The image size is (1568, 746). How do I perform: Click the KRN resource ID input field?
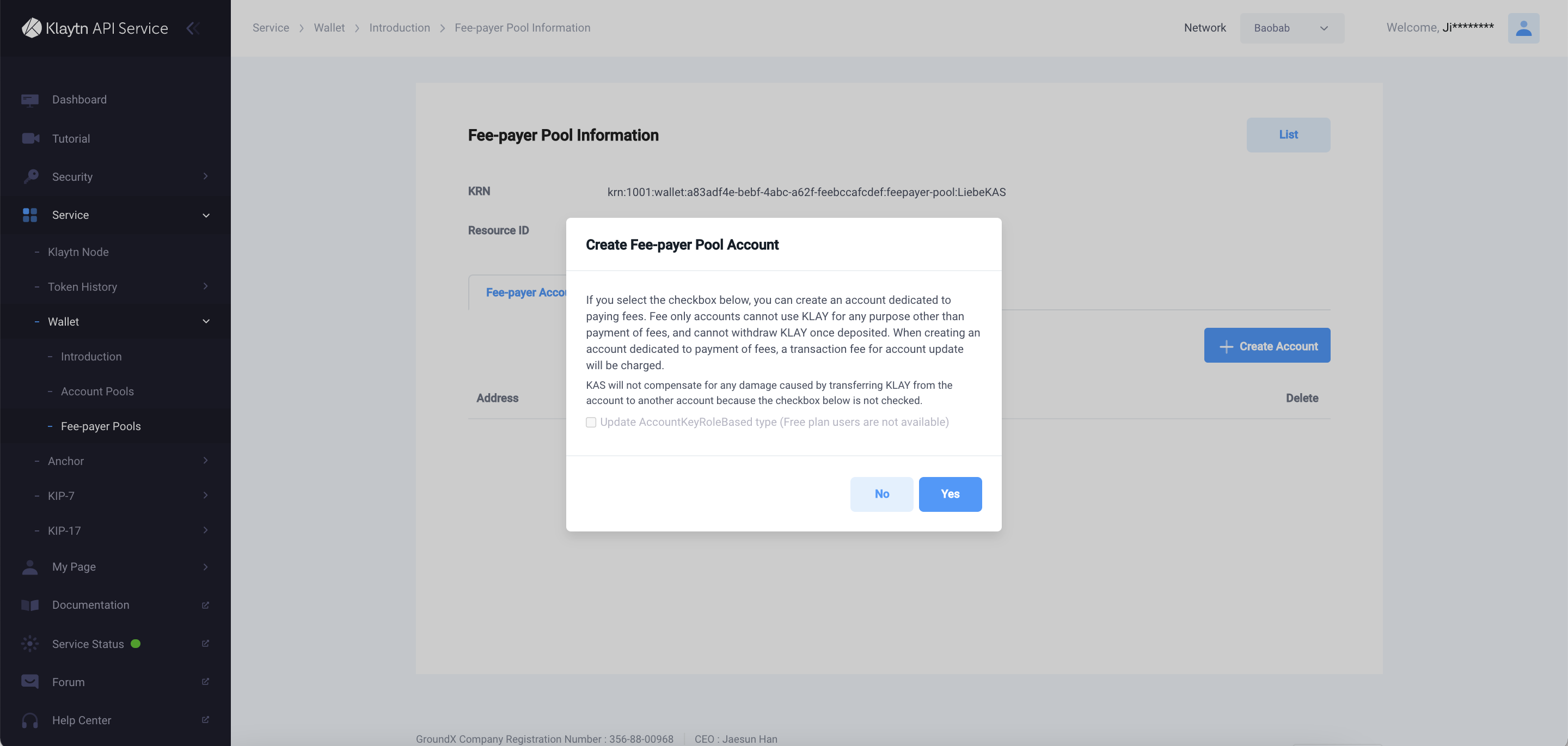coord(805,192)
